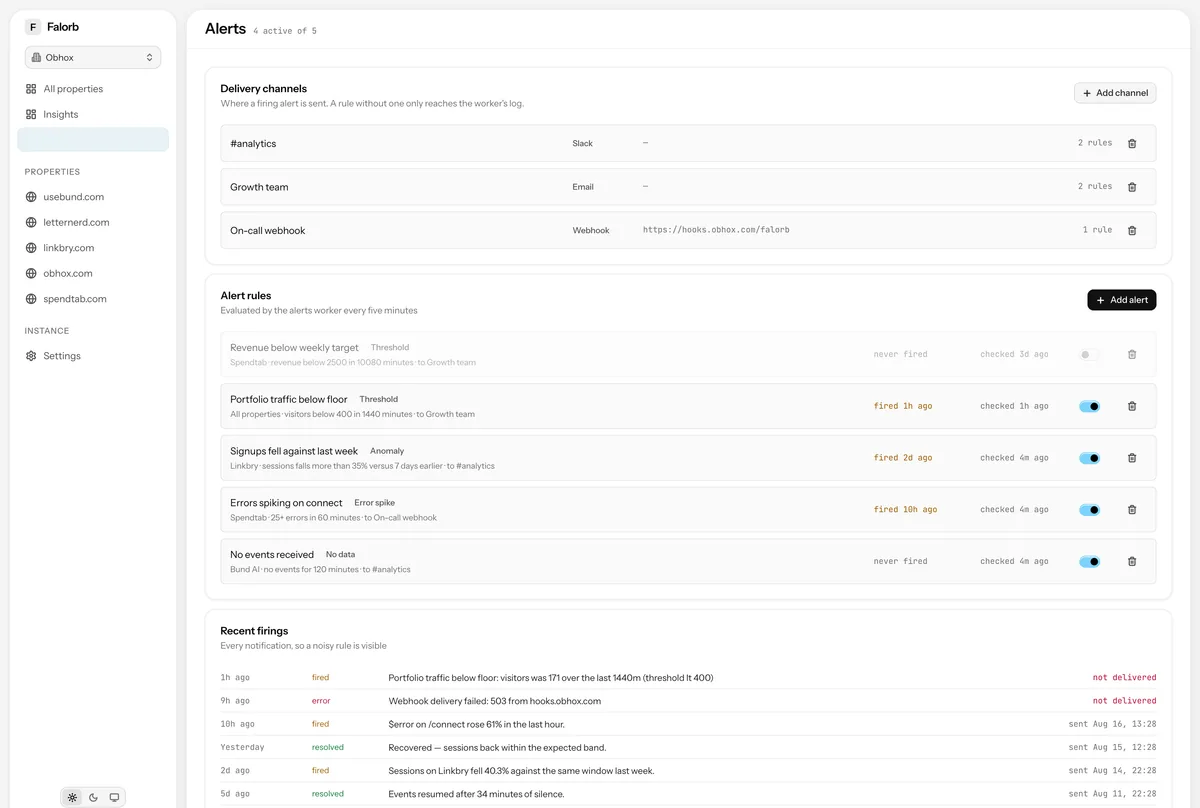Click the #analytics channel name
1200x808 pixels.
[253, 144]
